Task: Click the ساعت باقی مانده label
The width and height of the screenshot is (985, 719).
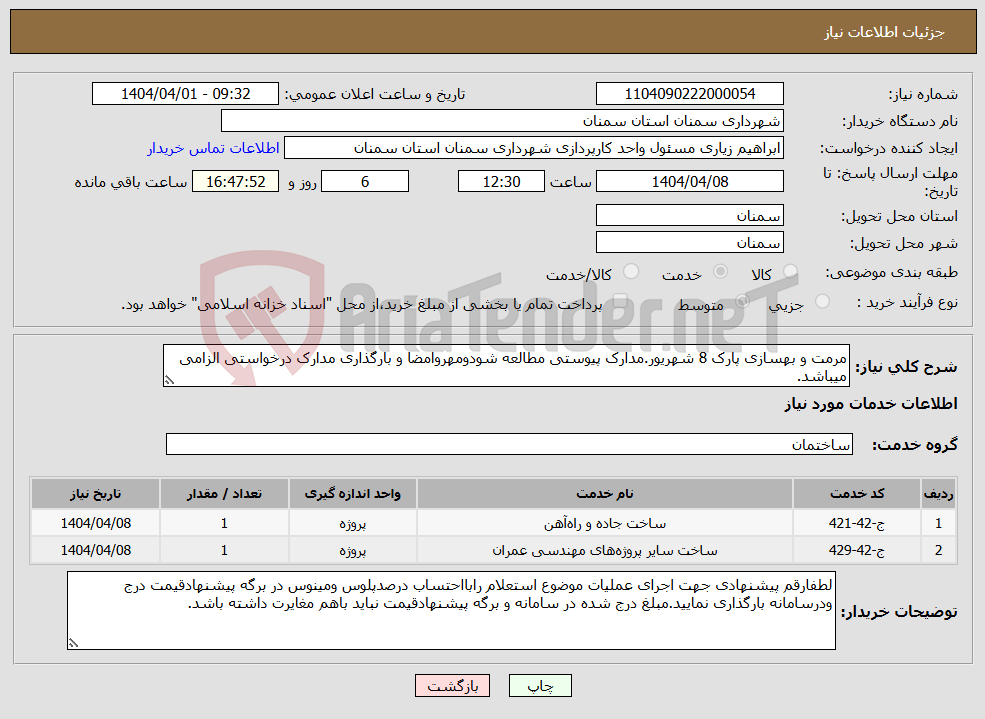Action: click(x=131, y=182)
